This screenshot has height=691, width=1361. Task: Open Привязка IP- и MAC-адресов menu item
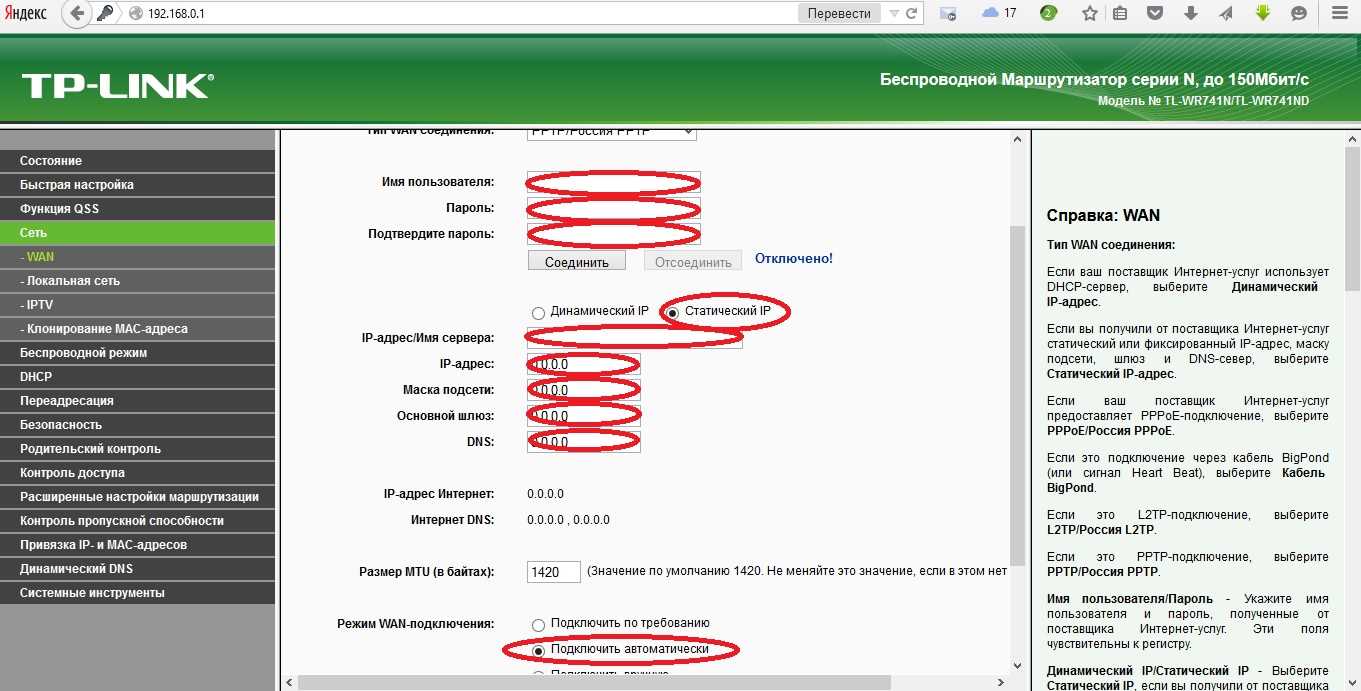(138, 545)
